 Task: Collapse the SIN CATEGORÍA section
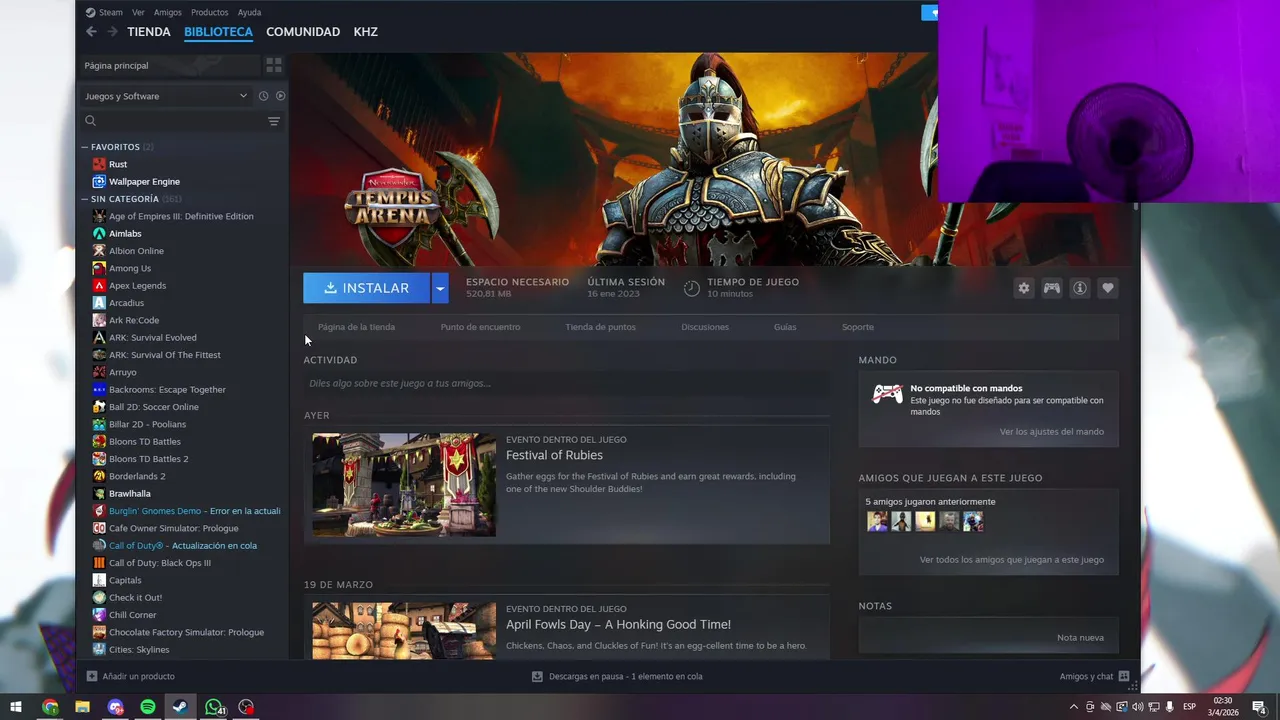click(x=85, y=199)
